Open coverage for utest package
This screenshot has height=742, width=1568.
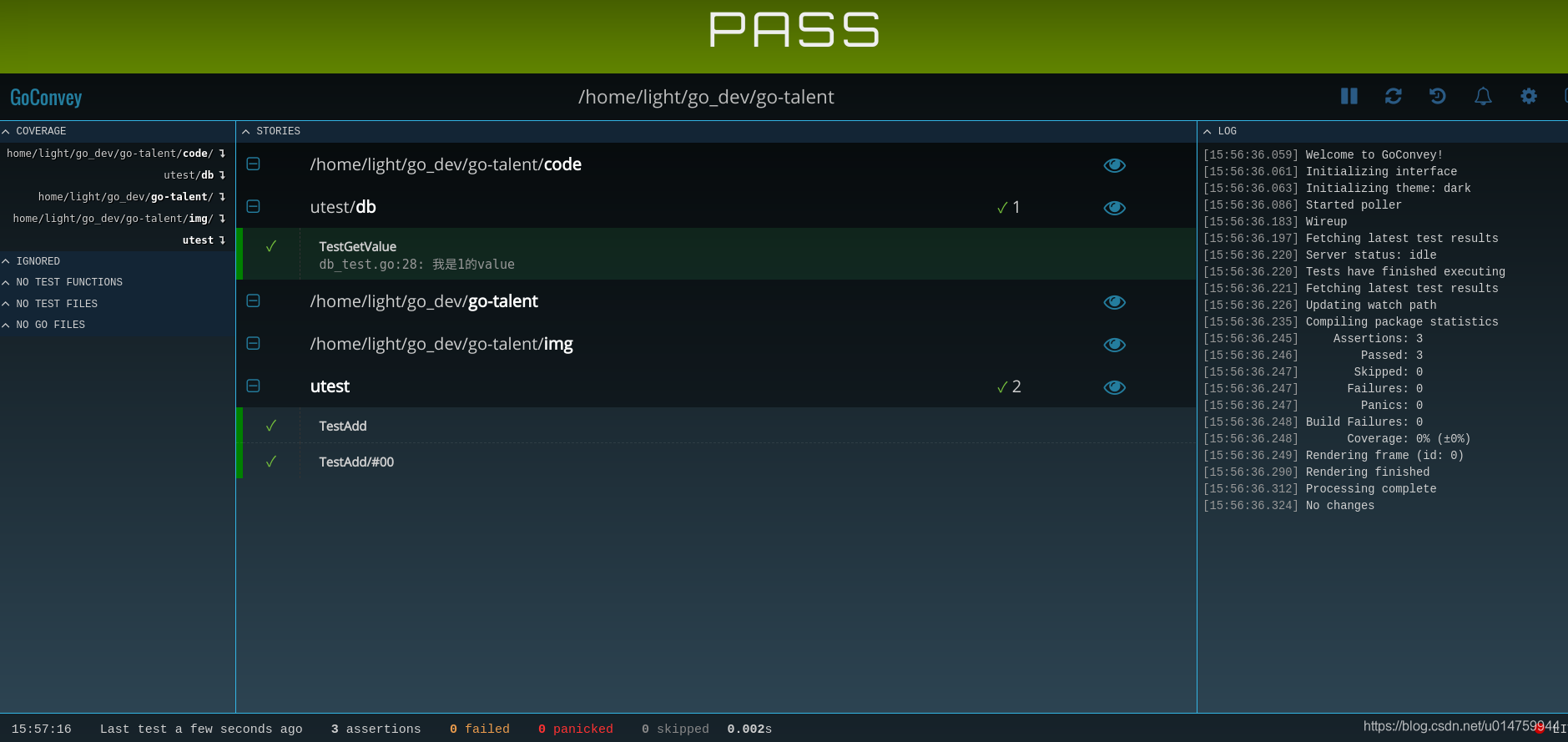204,240
